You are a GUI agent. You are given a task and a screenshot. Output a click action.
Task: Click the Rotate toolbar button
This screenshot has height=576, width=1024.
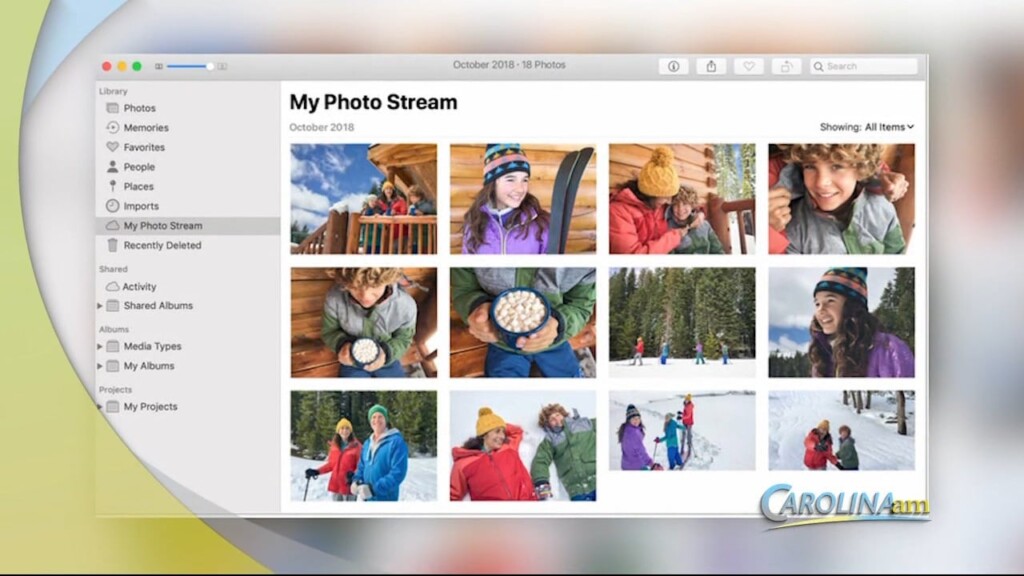(x=786, y=66)
